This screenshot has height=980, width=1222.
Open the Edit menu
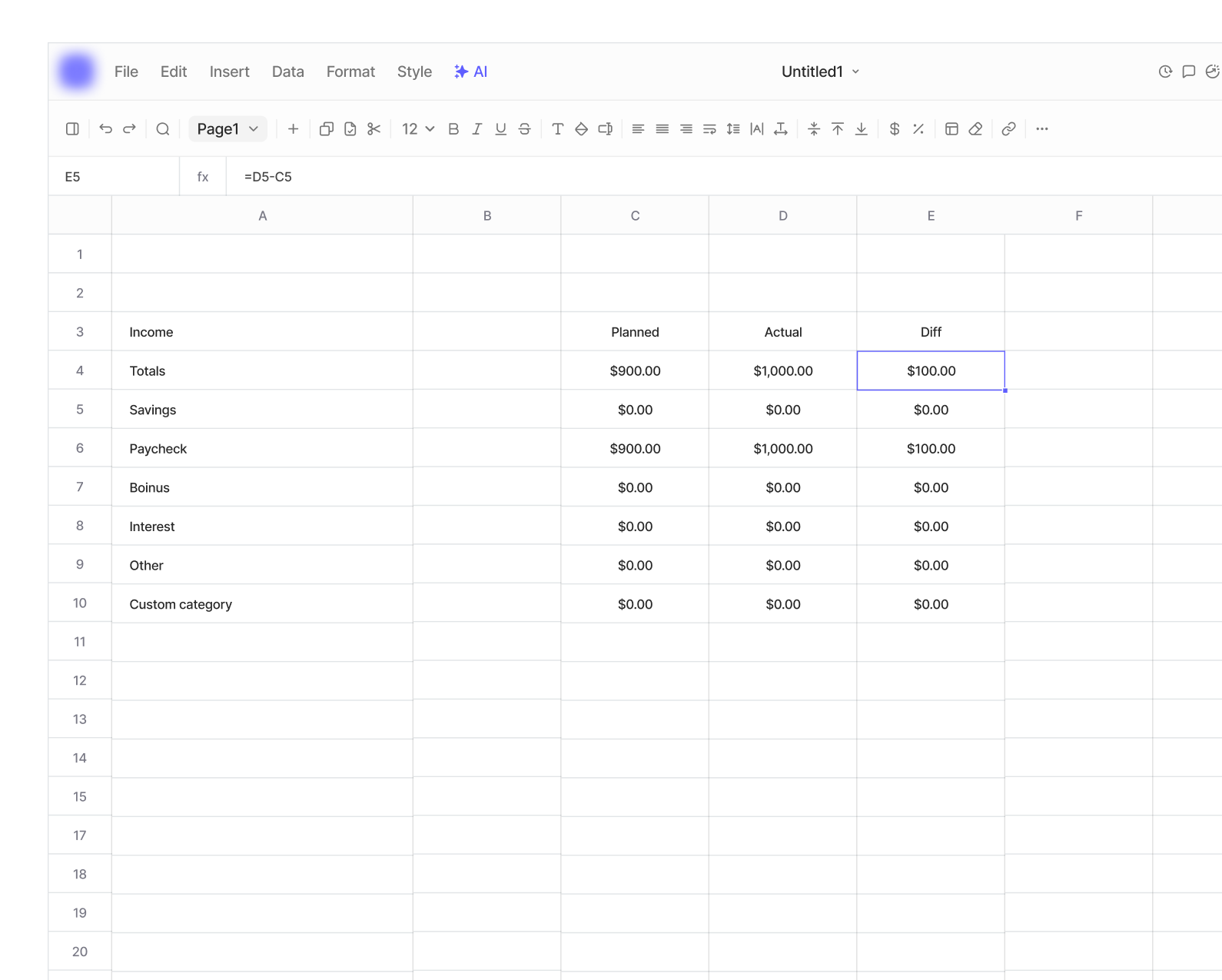(x=174, y=71)
